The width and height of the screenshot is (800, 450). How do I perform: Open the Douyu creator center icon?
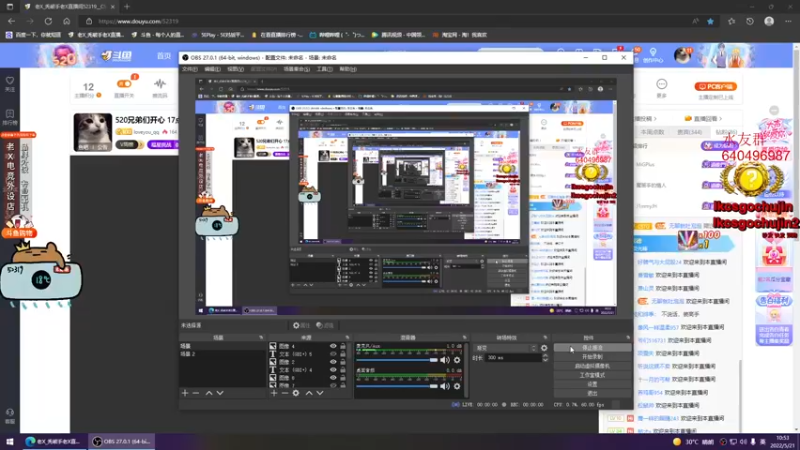(653, 55)
